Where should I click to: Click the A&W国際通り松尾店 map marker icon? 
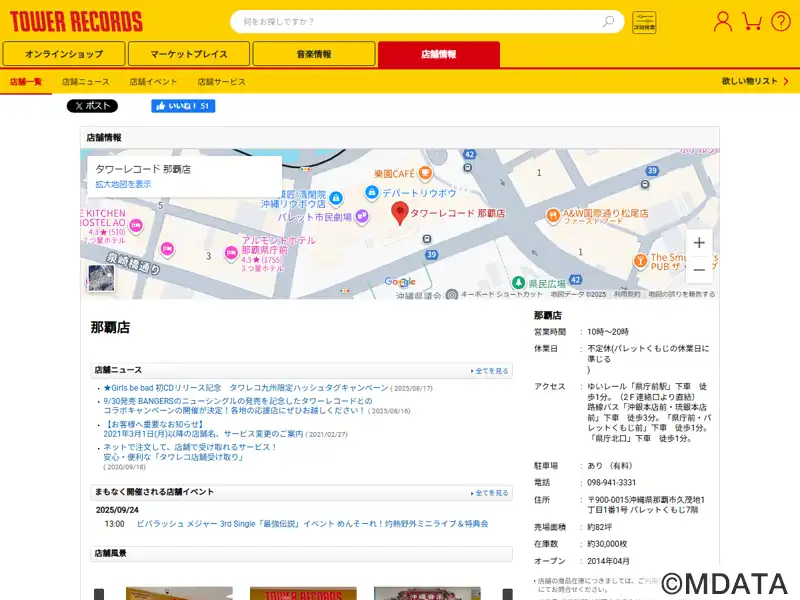[553, 215]
